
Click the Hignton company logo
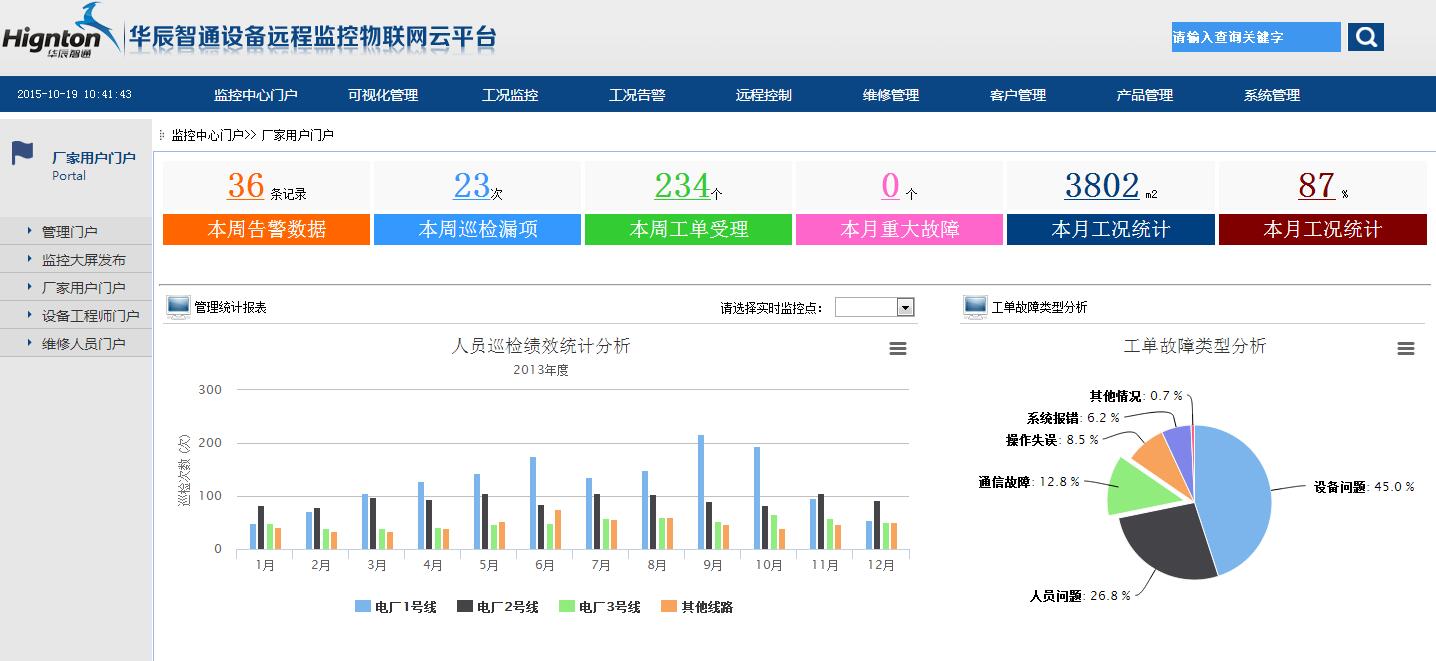[60, 33]
